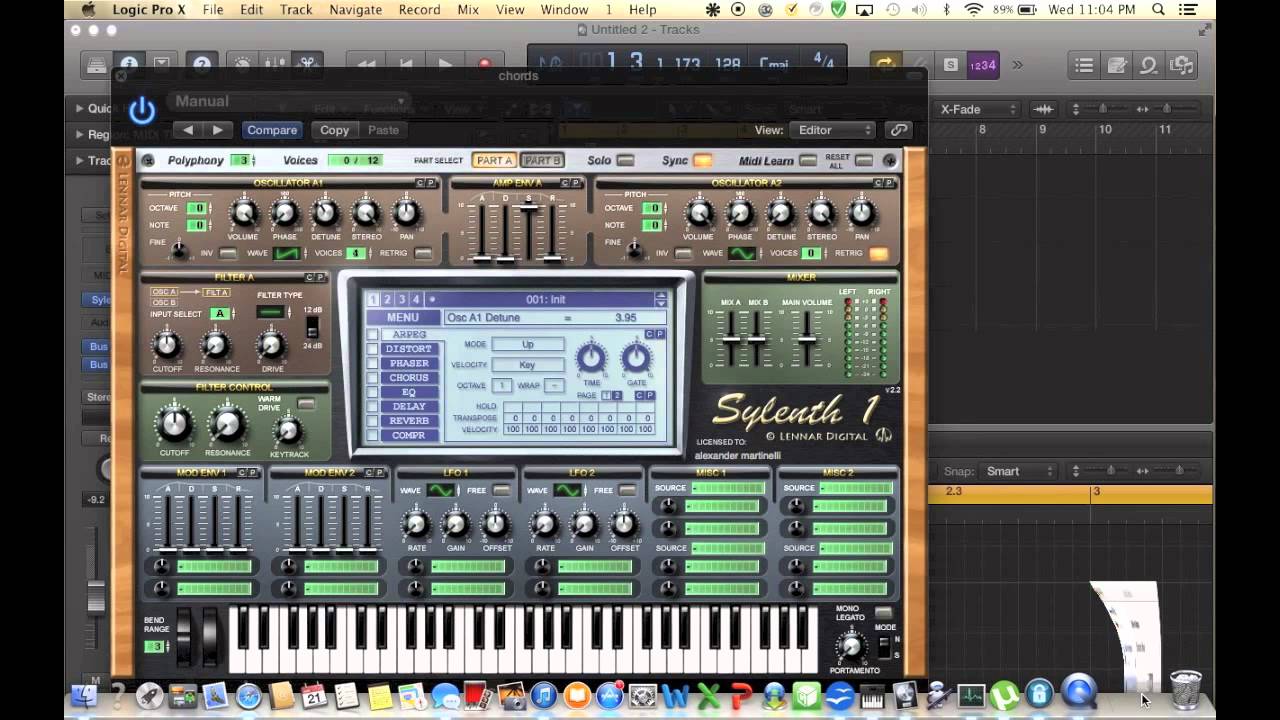
Task: Click the LFO 1 wave shape display
Action: pyautogui.click(x=440, y=490)
